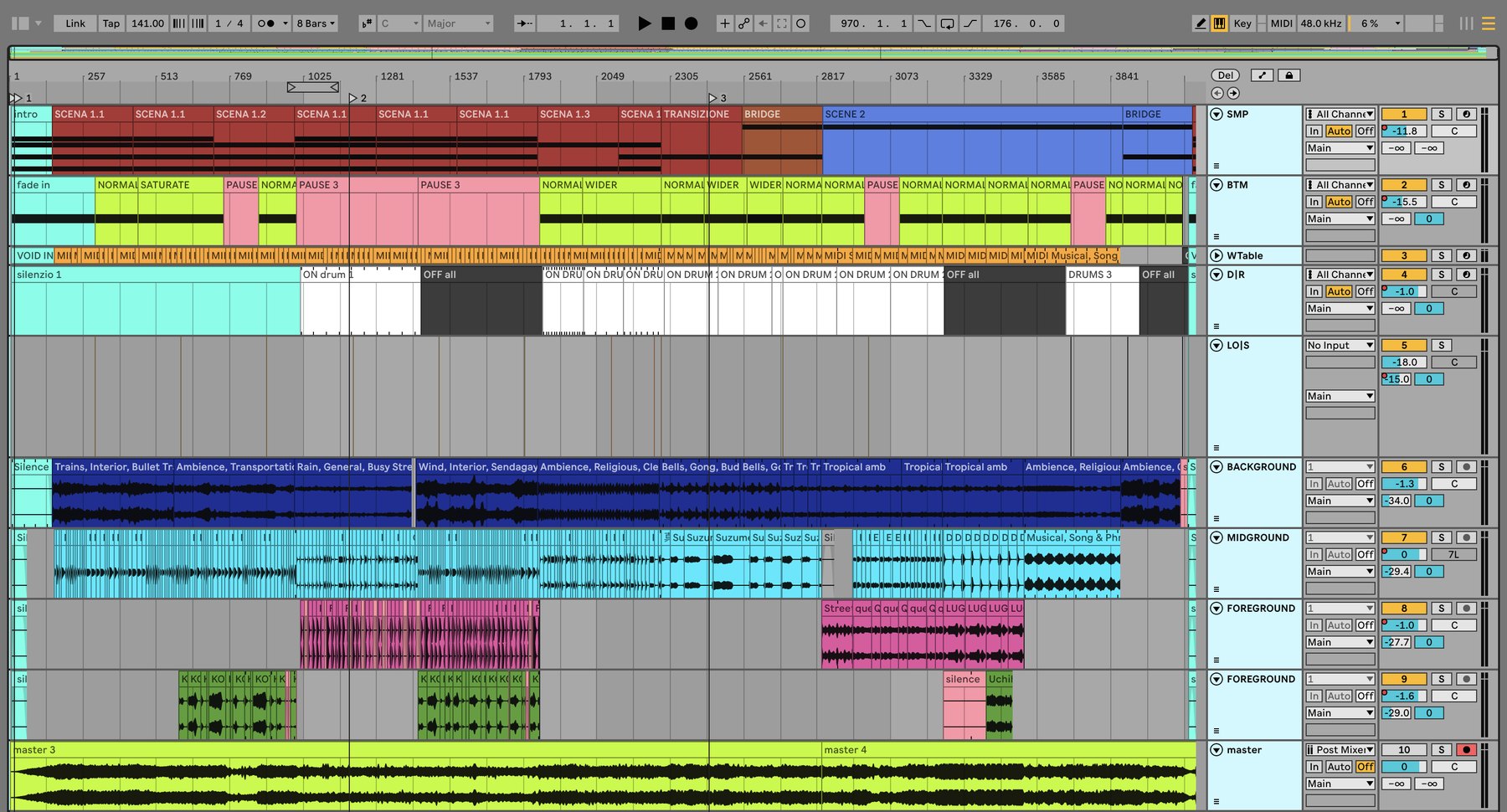Arm the BACKGROUND track for recording
The image size is (1507, 812).
click(x=1466, y=467)
